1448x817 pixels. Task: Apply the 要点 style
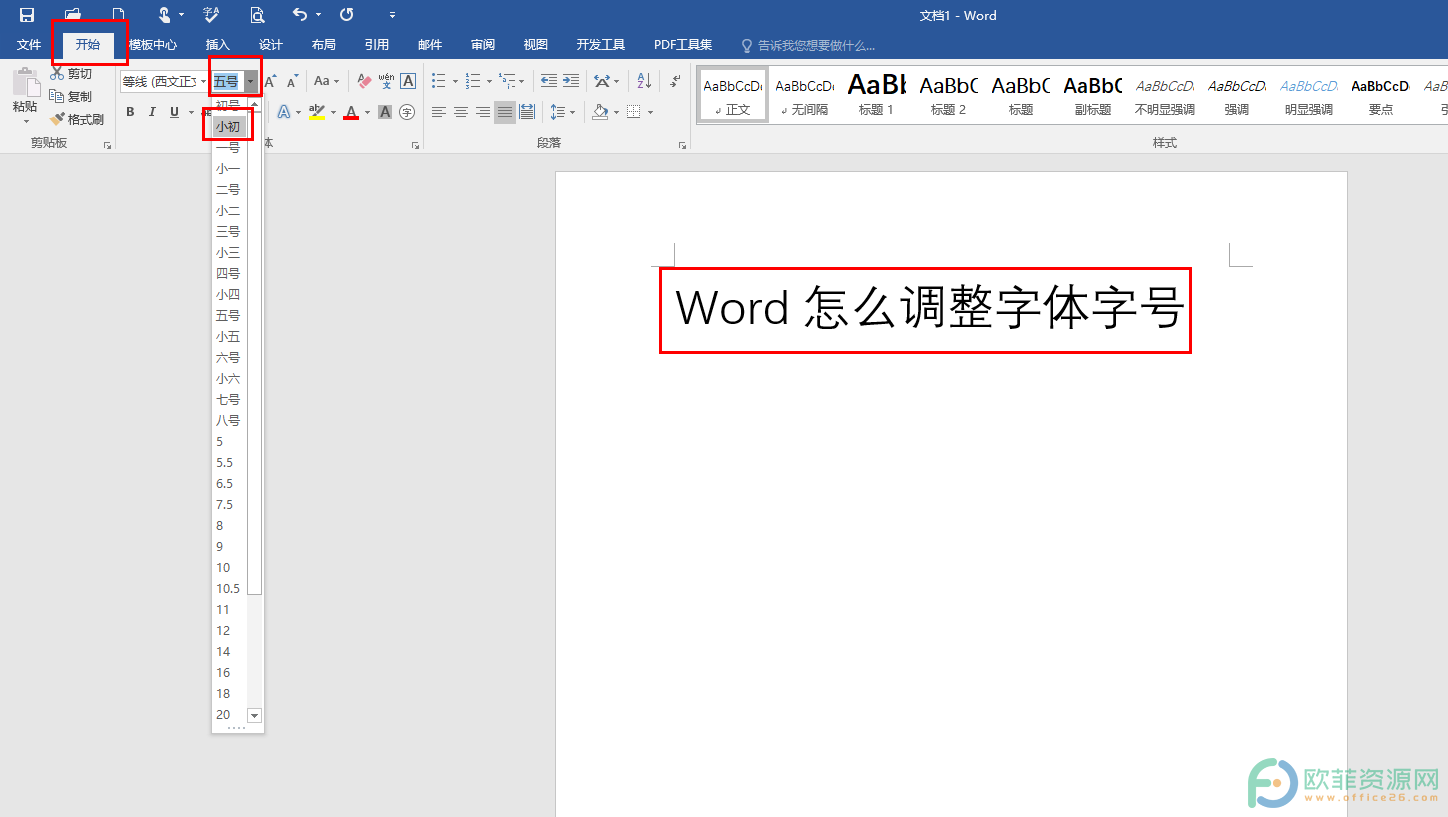[1381, 96]
